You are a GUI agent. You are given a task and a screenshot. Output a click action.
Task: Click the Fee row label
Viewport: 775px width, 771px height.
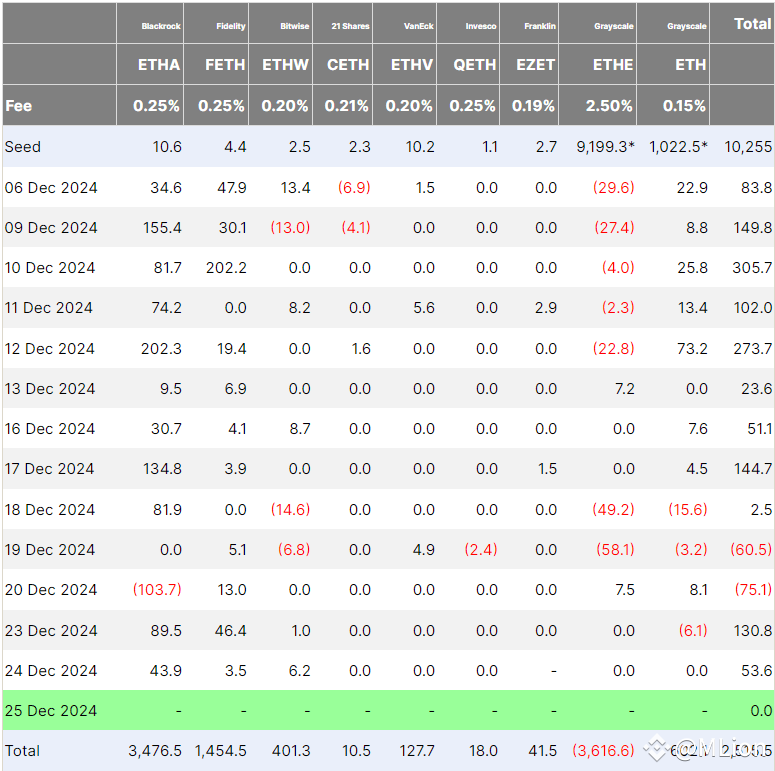tap(19, 106)
